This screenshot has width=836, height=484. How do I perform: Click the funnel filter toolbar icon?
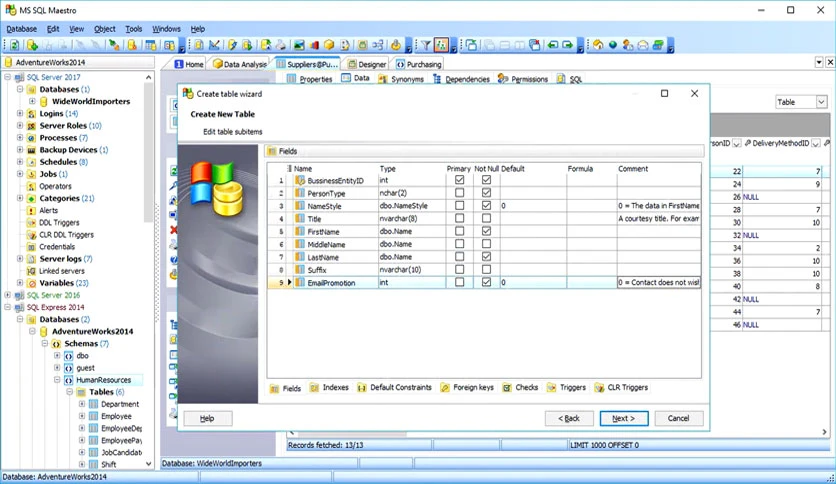426,45
